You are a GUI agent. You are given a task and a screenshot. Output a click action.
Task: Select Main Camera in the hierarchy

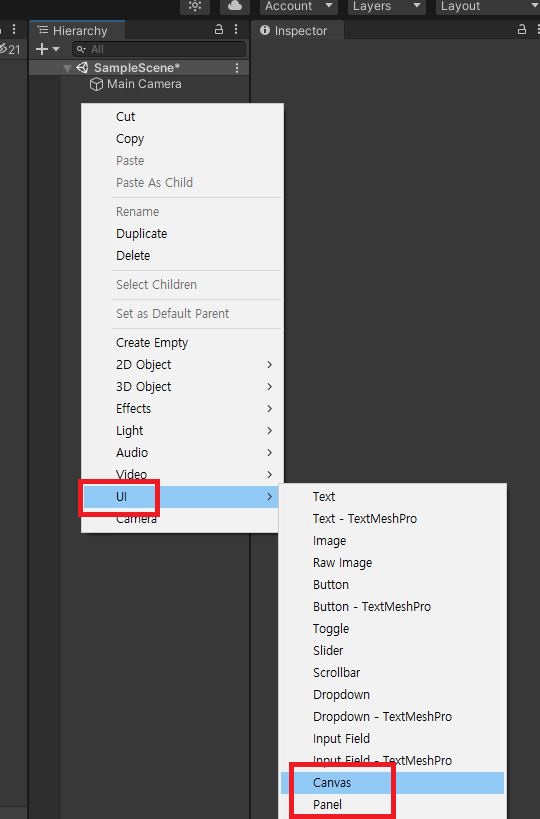144,84
